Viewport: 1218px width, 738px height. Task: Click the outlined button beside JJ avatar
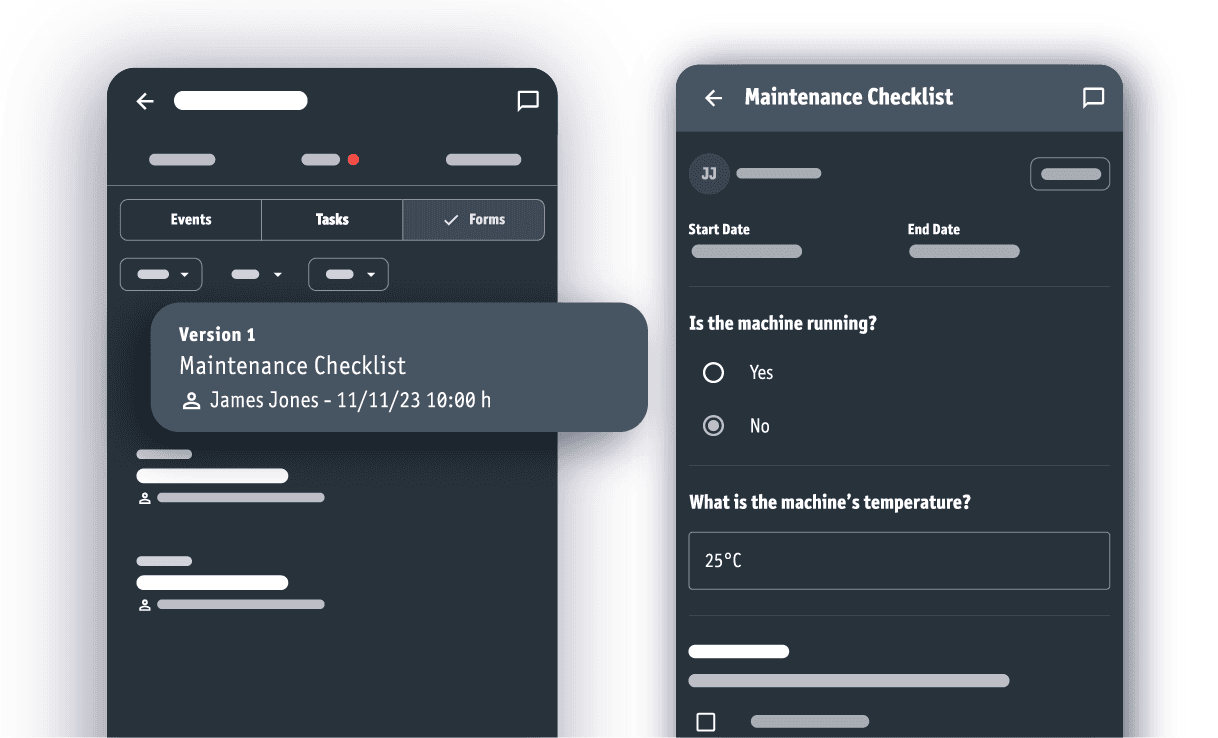pos(1069,174)
